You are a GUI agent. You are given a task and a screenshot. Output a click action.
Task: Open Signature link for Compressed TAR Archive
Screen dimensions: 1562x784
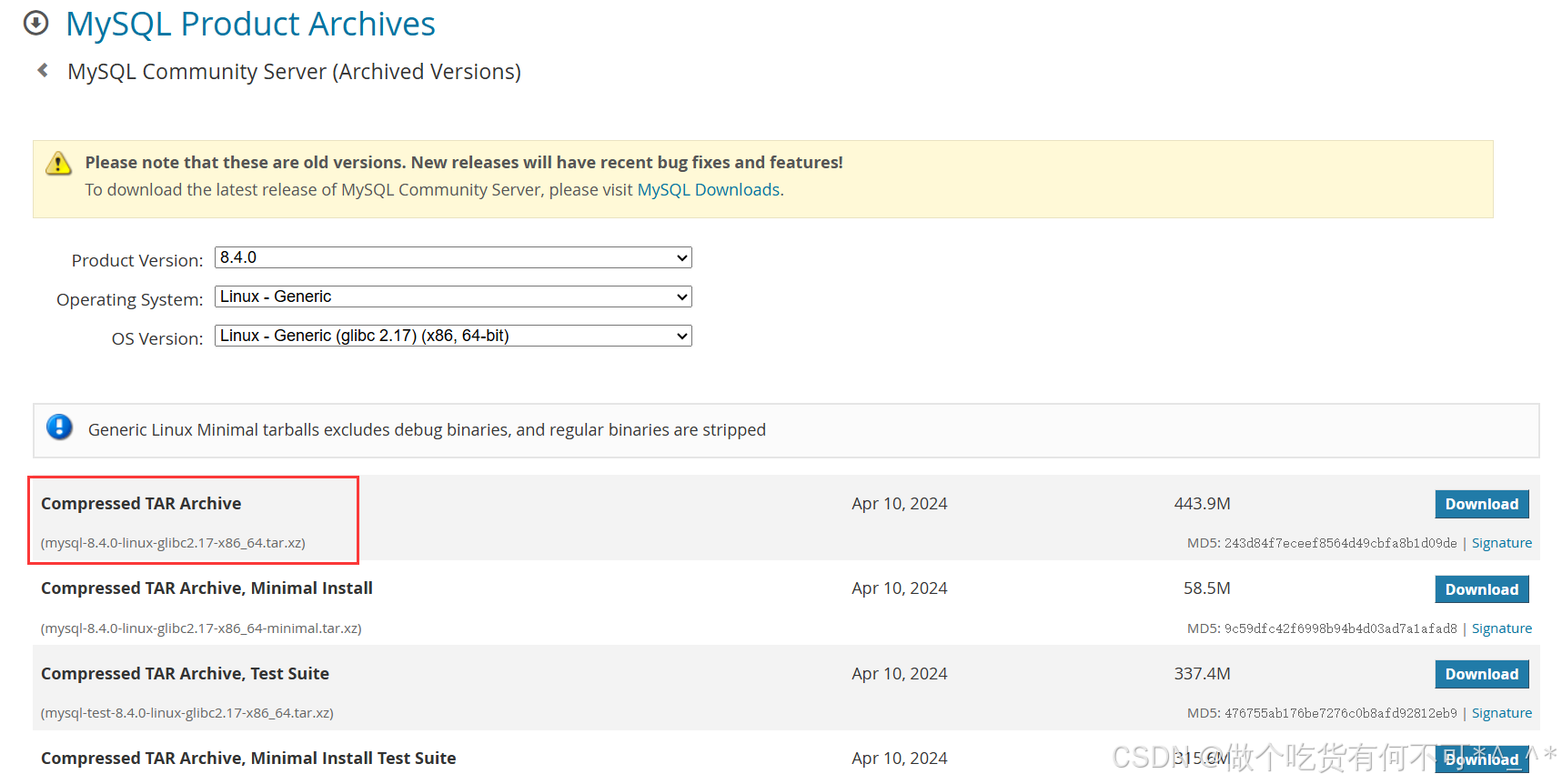click(1501, 543)
